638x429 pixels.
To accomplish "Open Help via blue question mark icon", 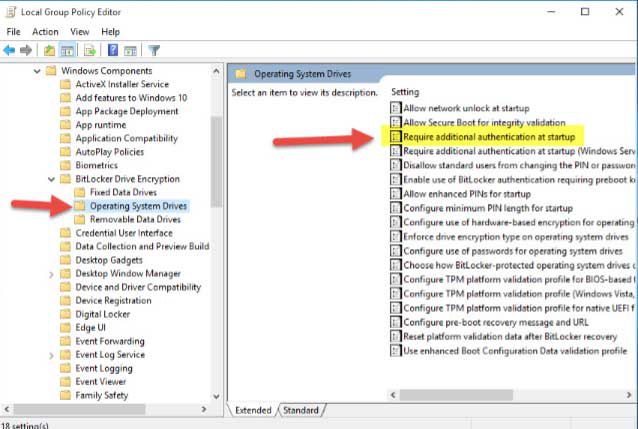I will coord(113,49).
